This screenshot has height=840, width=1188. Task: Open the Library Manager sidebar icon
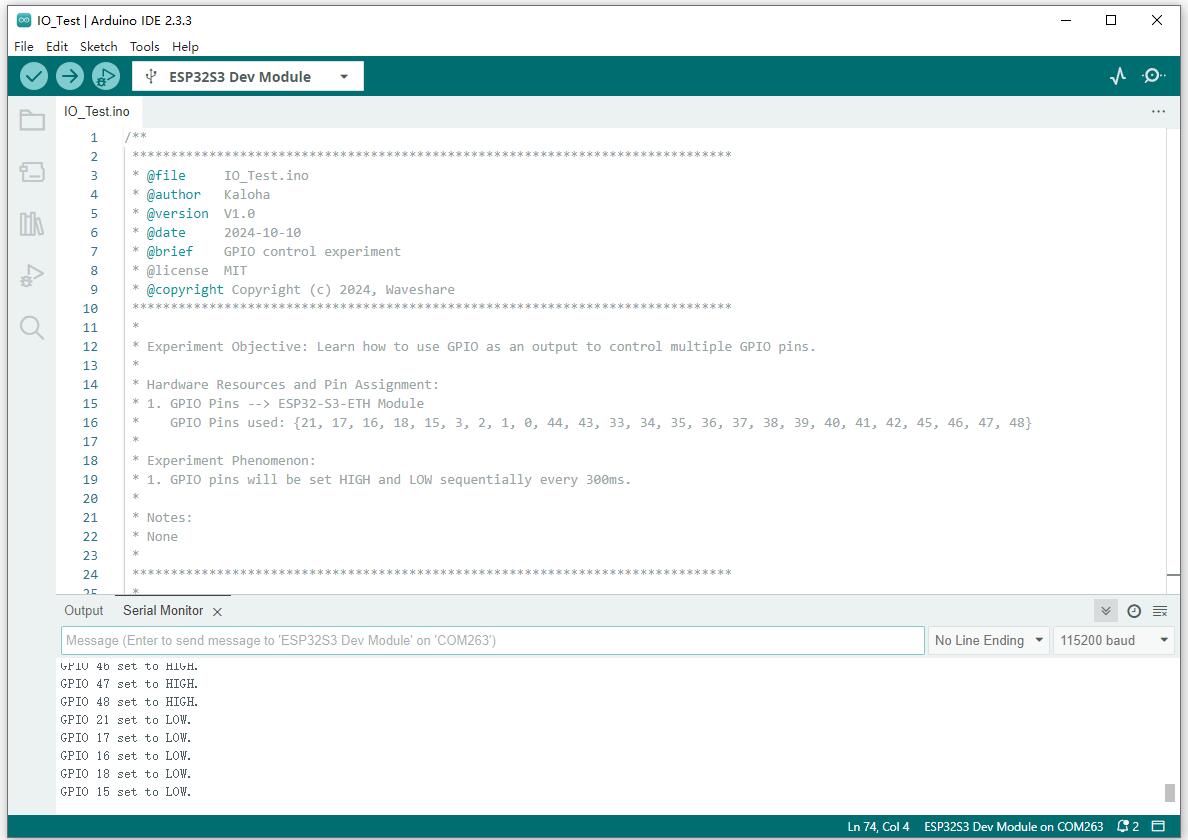32,223
